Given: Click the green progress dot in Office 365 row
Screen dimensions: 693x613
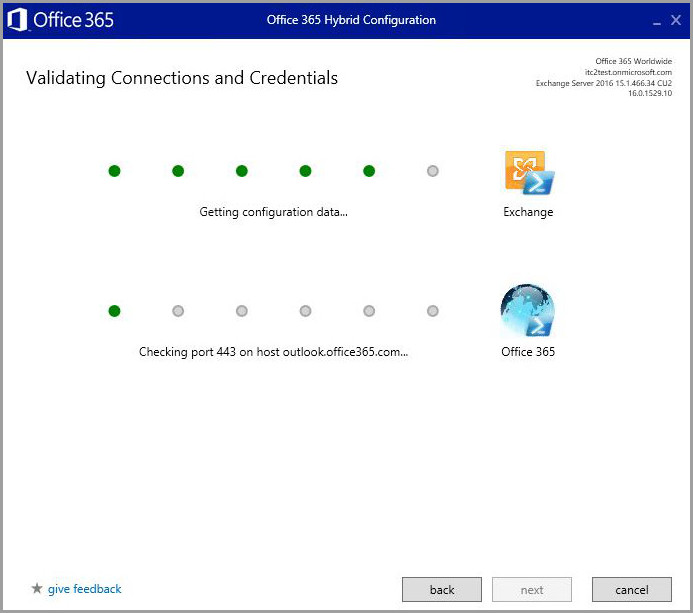Looking at the screenshot, I should (x=114, y=311).
